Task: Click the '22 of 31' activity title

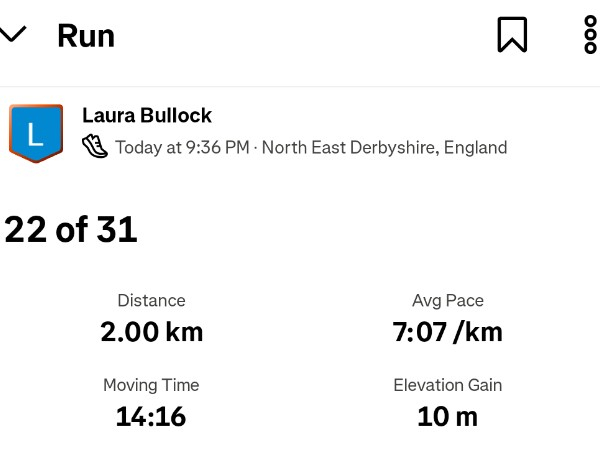Action: tap(71, 230)
